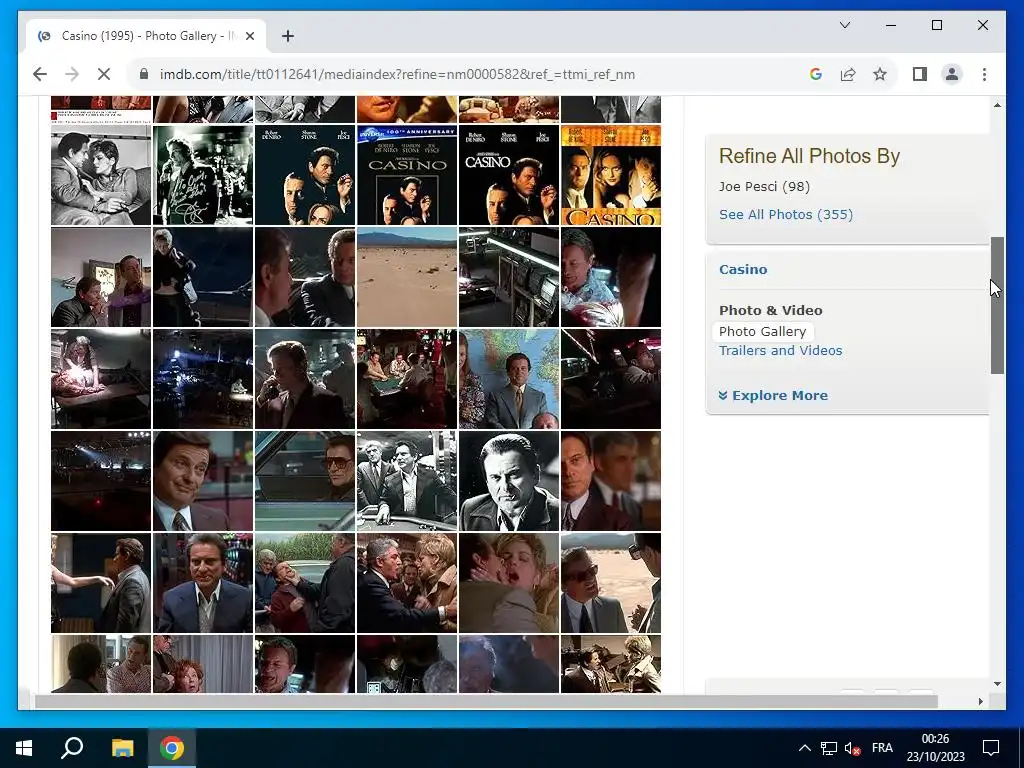Open the tab search dropdown chevron
Image resolution: width=1024 pixels, height=768 pixels.
tap(844, 25)
